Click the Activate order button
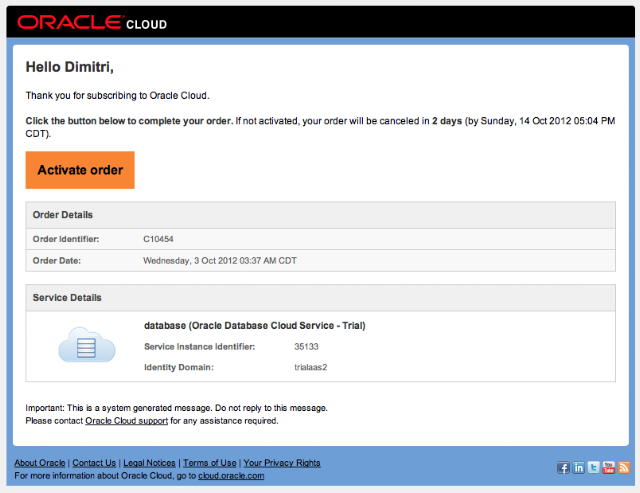The image size is (640, 493). [80, 170]
